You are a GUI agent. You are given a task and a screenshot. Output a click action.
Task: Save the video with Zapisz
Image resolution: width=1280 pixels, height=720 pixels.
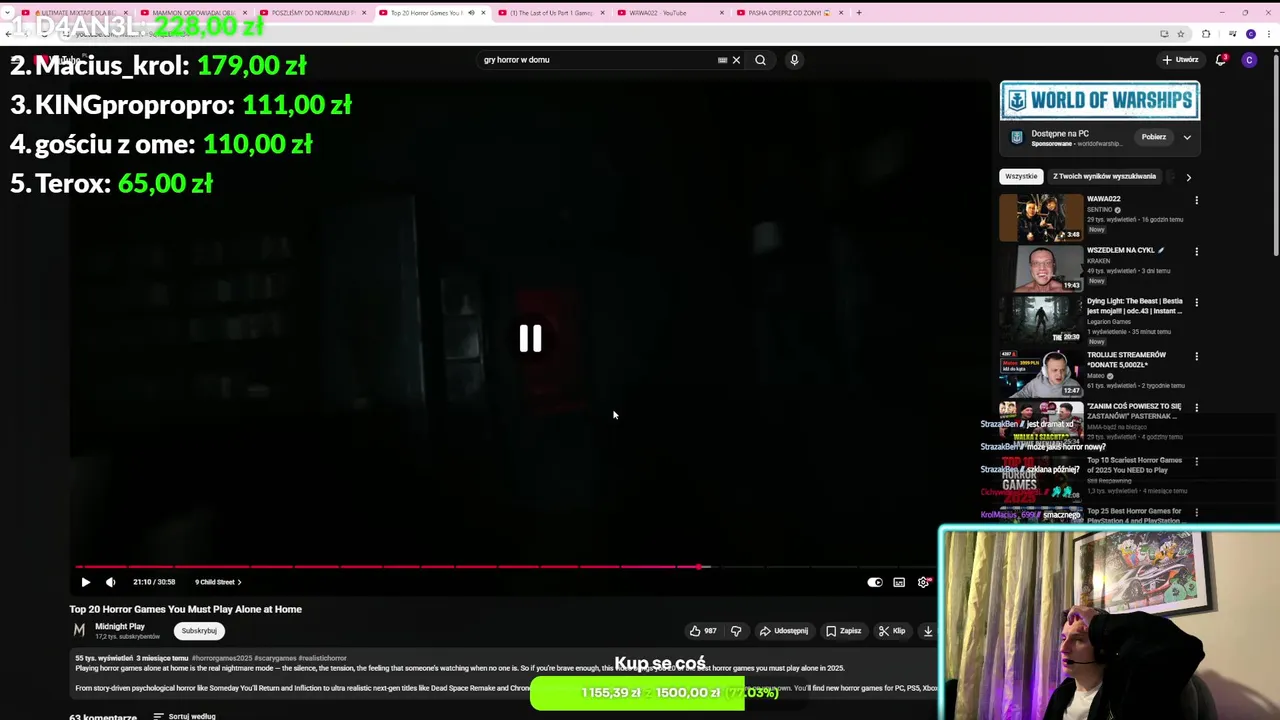pos(843,631)
